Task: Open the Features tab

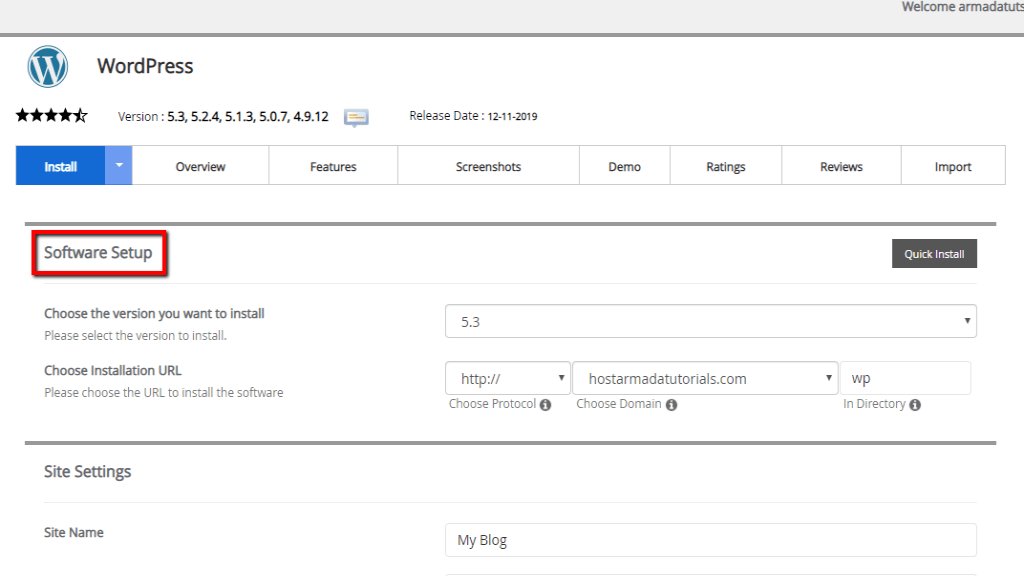Action: tap(333, 166)
